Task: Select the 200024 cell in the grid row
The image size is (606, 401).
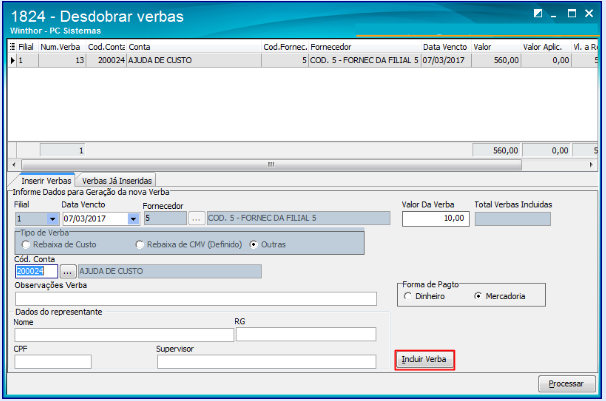Action: coord(106,60)
